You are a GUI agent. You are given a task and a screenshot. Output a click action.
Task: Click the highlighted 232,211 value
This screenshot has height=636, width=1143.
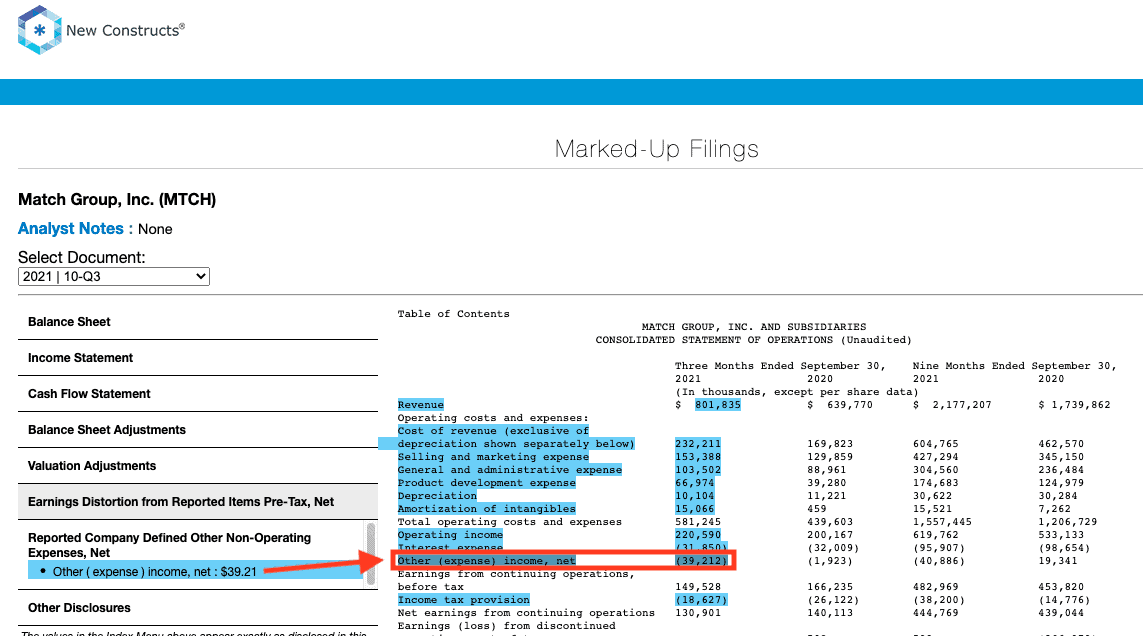[x=698, y=443]
